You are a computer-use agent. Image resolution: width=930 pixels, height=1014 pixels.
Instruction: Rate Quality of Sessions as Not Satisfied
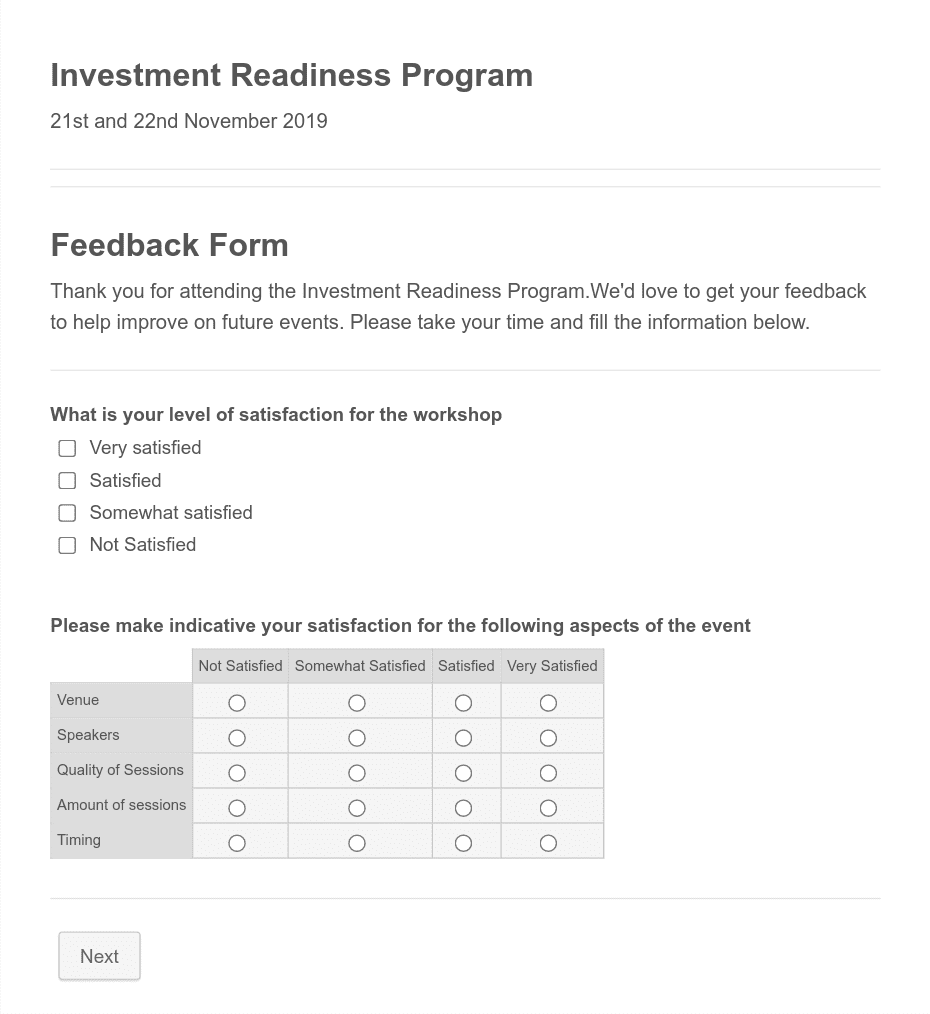[x=236, y=772]
